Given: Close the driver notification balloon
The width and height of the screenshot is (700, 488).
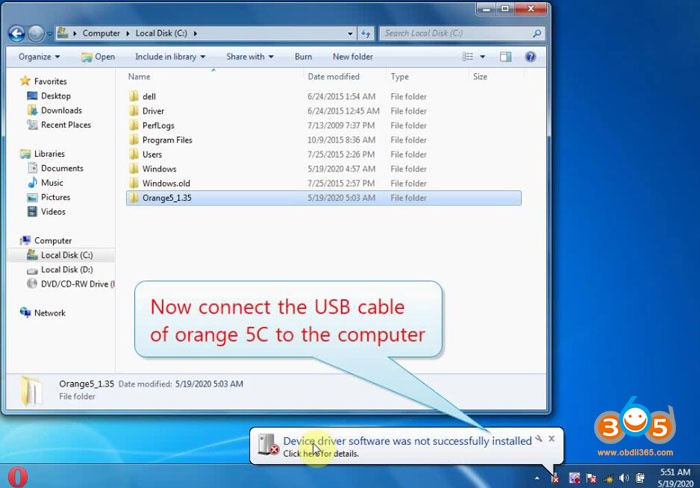Looking at the screenshot, I should click(552, 439).
